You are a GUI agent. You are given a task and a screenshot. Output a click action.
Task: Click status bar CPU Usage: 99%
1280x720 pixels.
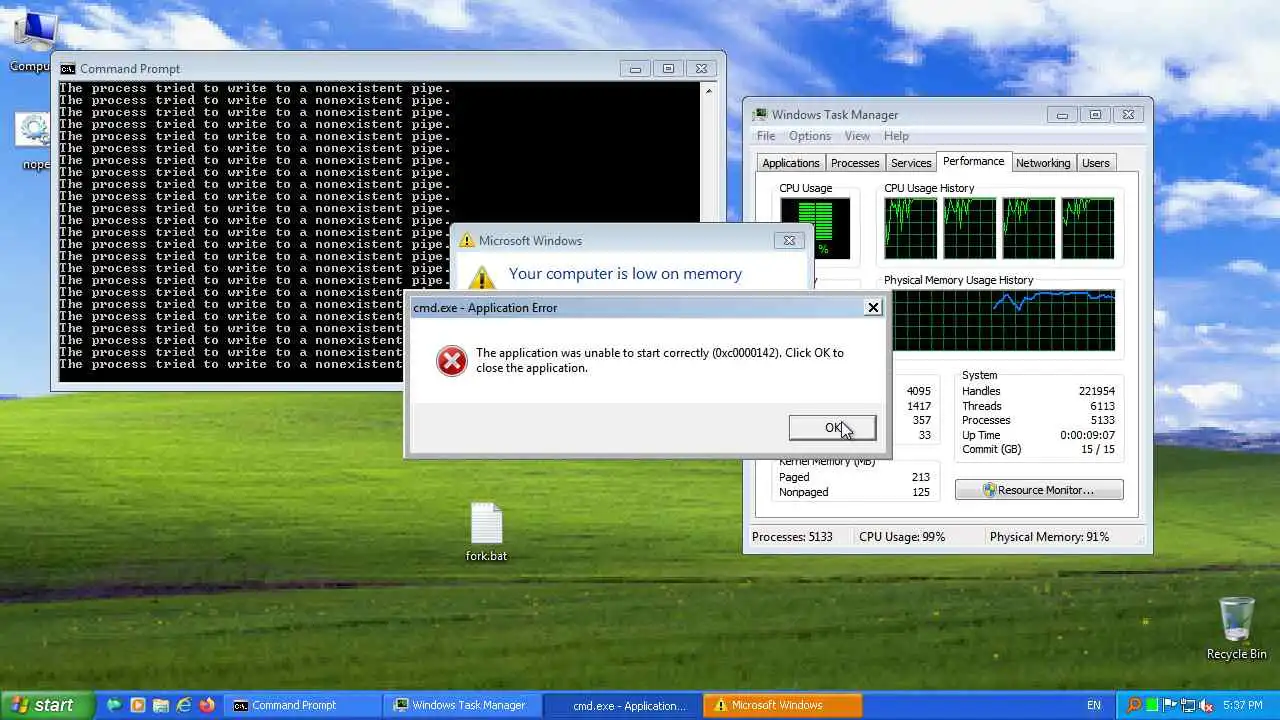tap(902, 537)
